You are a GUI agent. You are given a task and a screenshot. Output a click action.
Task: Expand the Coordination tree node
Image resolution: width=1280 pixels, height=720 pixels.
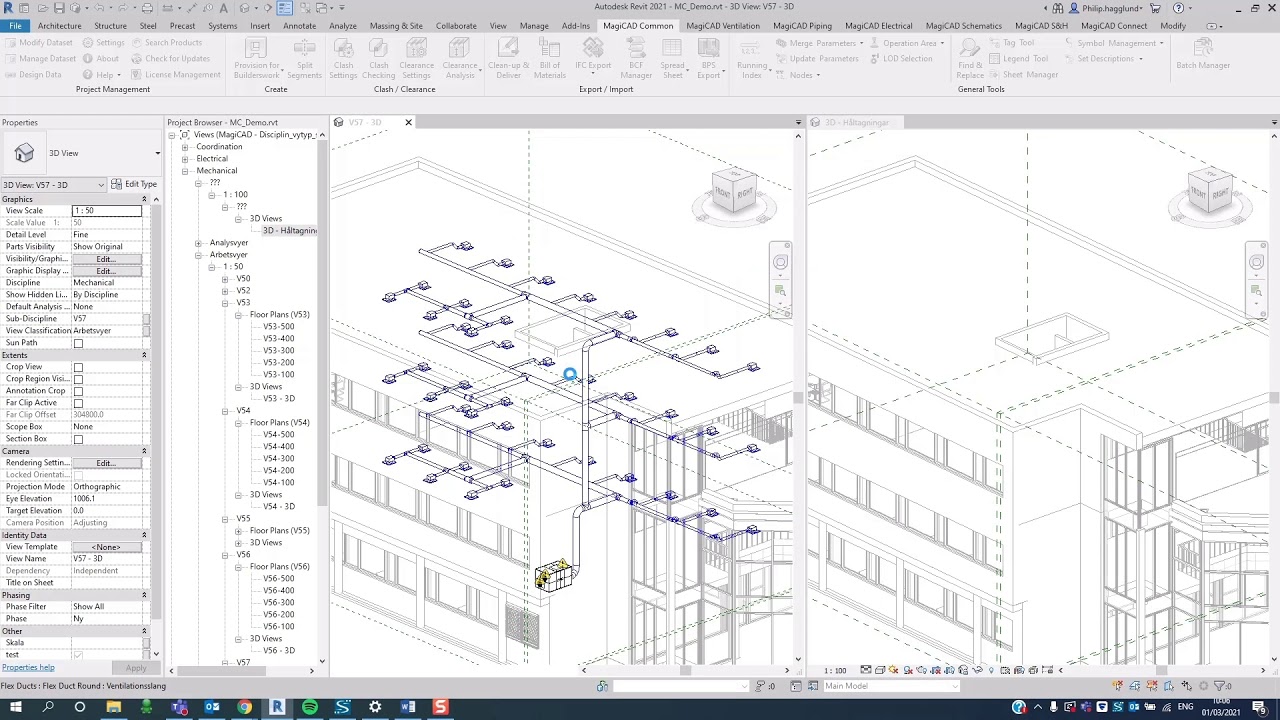(185, 147)
